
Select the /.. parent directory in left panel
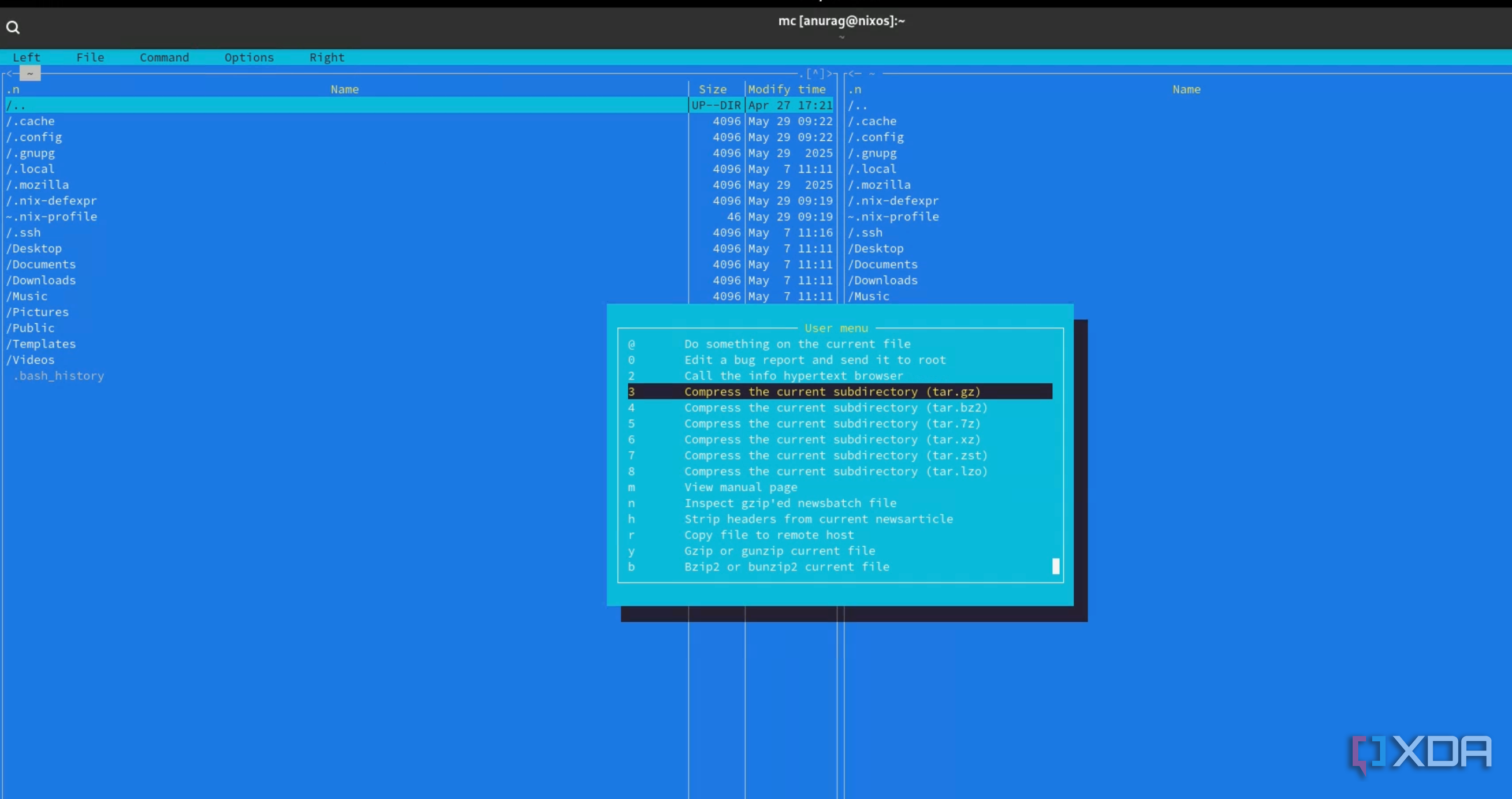click(x=346, y=105)
